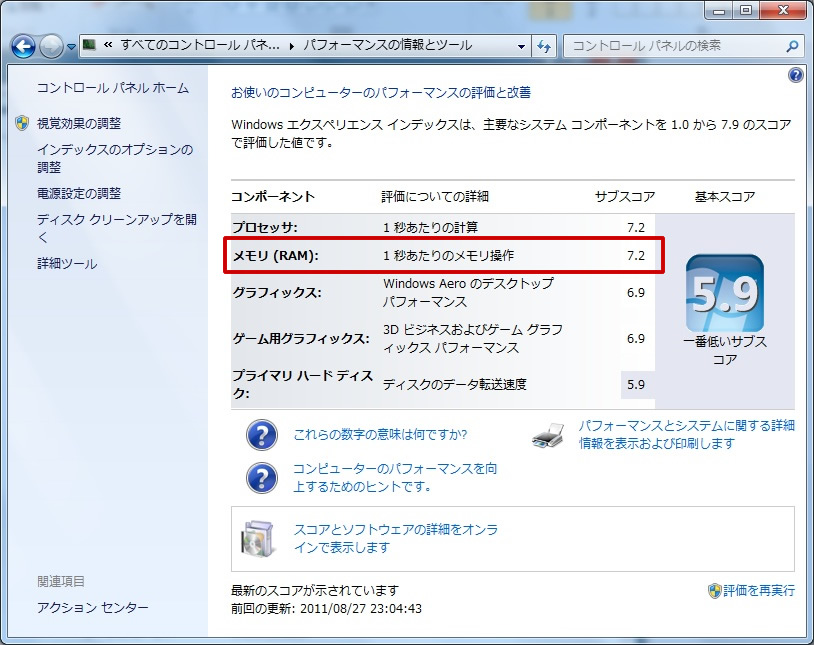Screen dimensions: 814x645
Task: Expand the « breadcrumb overflow chevron
Action: [x=108, y=45]
